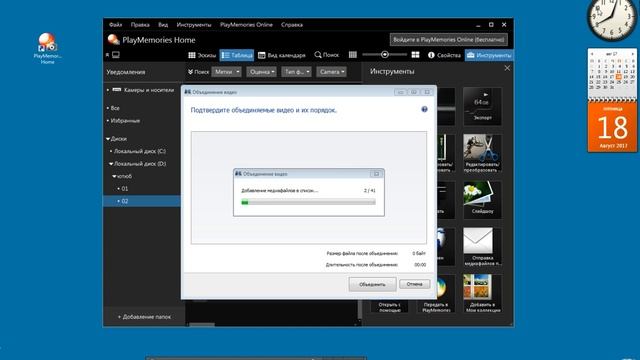Click Войдите в PlayMemories Online button
Screen dimensions: 640x360
449,40
